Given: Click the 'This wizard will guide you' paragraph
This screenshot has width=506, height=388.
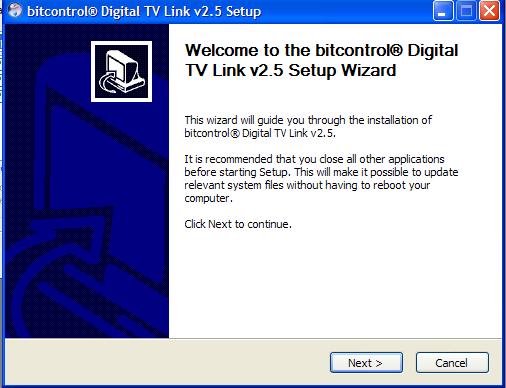Looking at the screenshot, I should tap(308, 127).
